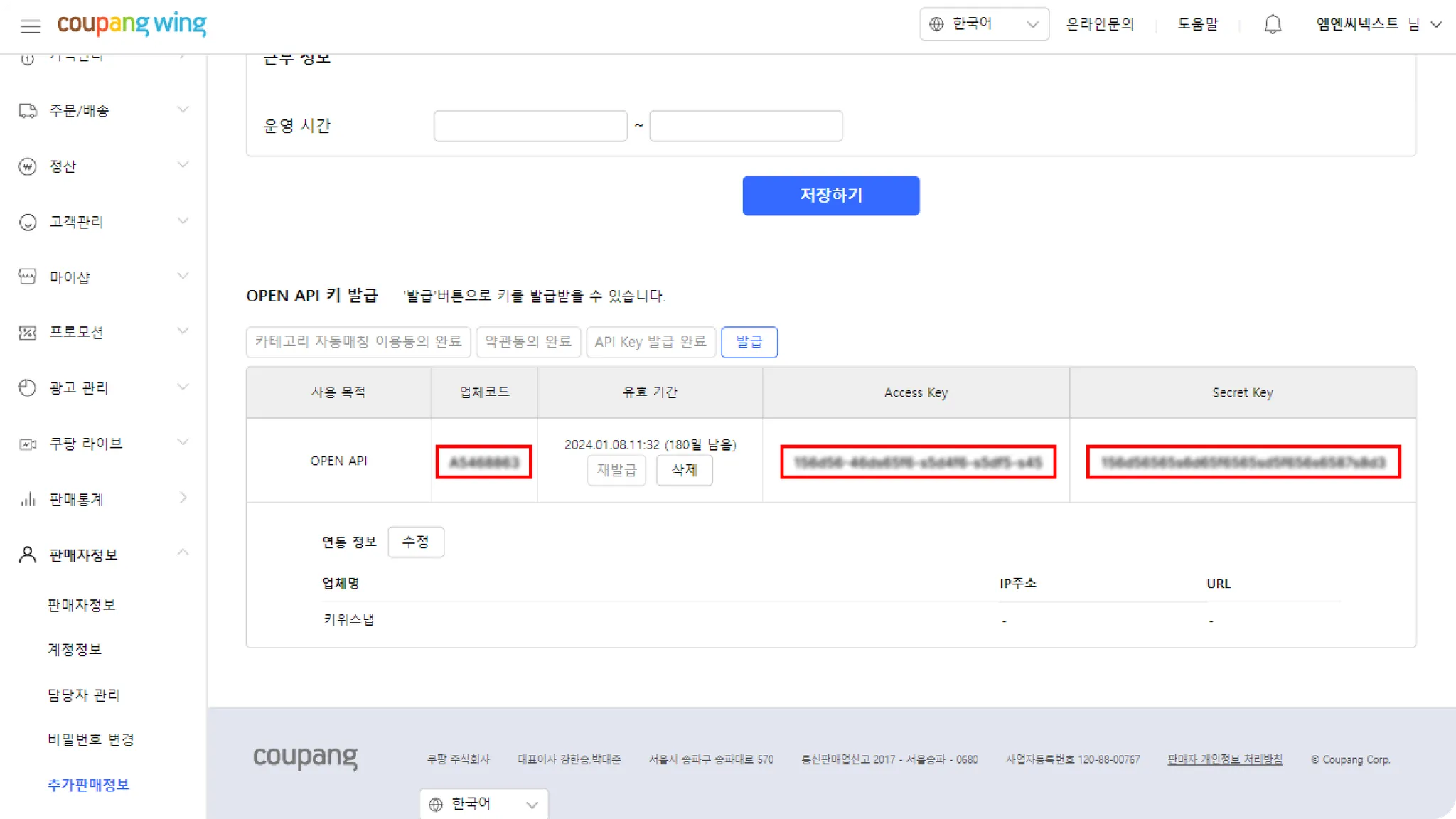Click the shop icon for 마이샵
Image resolution: width=1456 pixels, height=819 pixels.
[28, 277]
